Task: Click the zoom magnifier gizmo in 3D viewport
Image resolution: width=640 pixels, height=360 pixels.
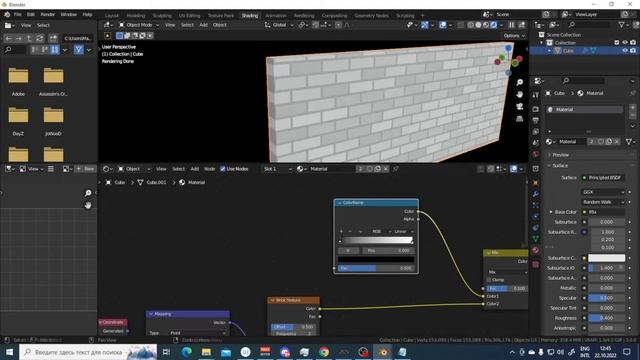Action: coord(520,82)
